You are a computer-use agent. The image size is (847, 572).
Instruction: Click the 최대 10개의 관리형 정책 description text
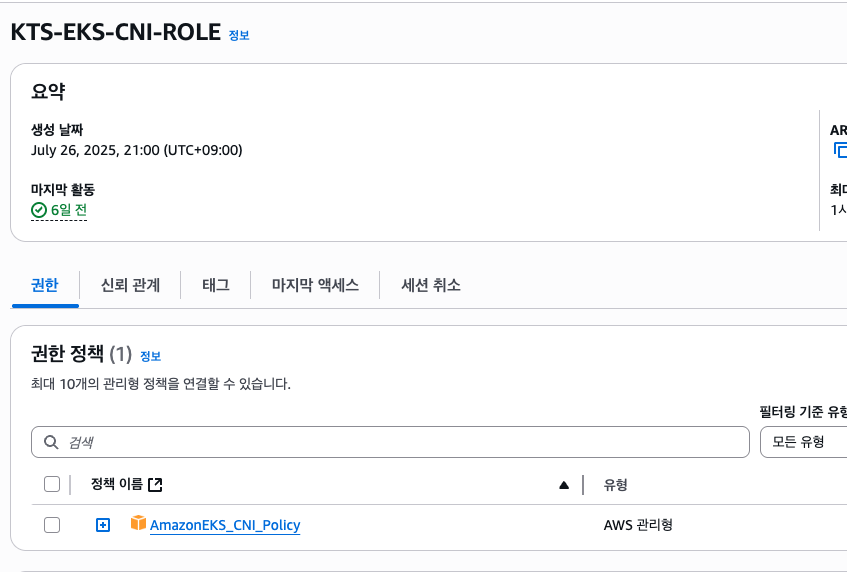pyautogui.click(x=161, y=384)
